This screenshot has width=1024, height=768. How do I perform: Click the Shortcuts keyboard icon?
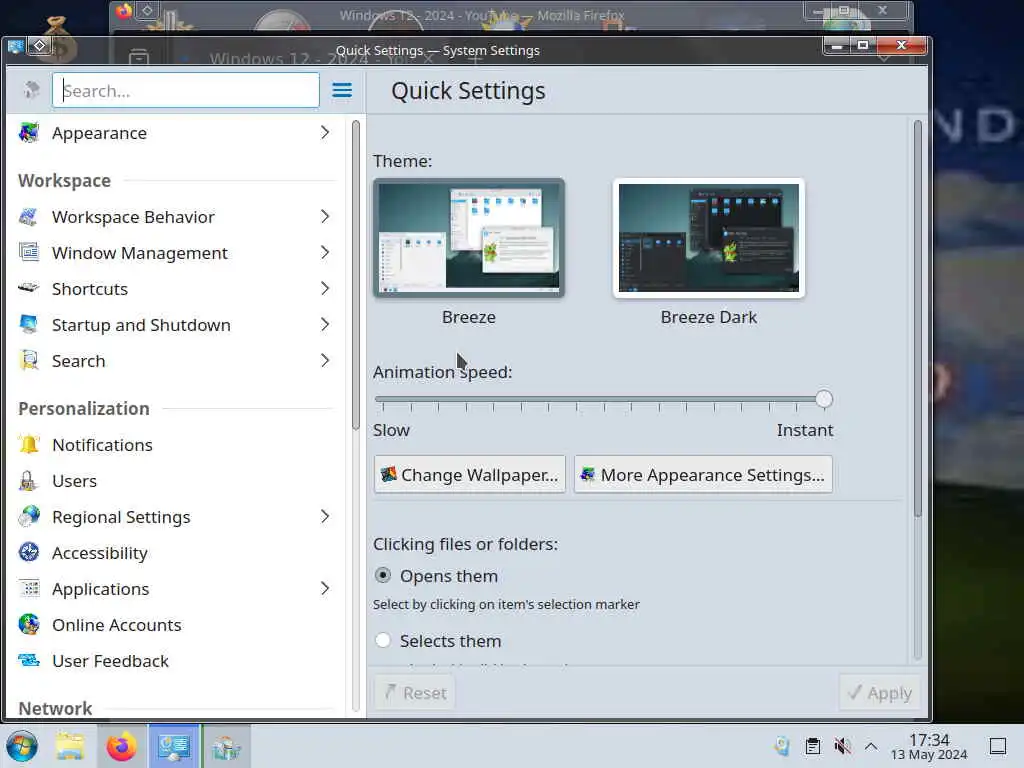pyautogui.click(x=29, y=288)
